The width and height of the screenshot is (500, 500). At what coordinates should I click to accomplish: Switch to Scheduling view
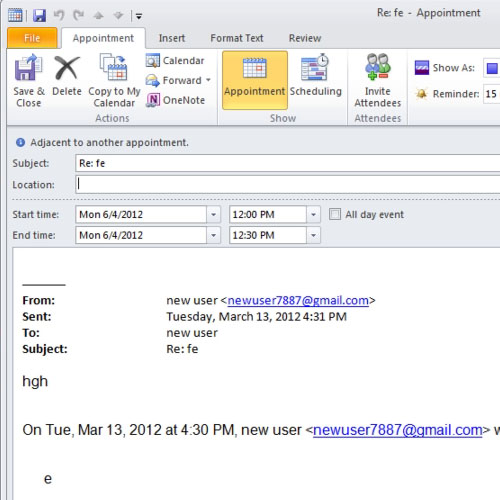click(x=315, y=80)
